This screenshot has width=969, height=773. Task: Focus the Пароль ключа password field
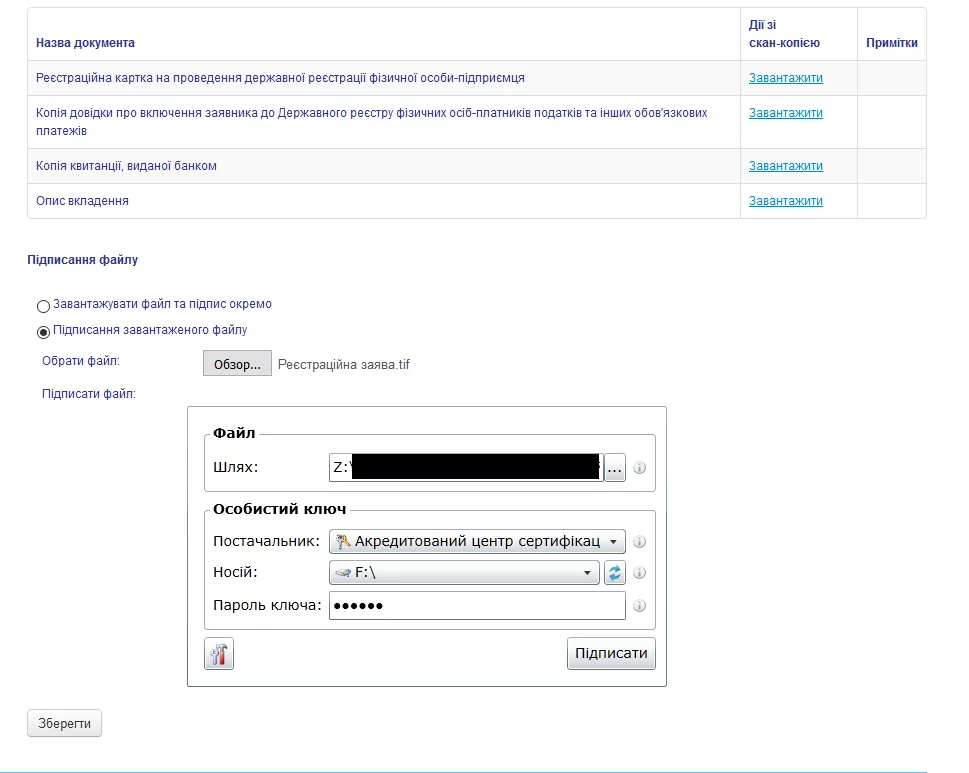[x=477, y=606]
